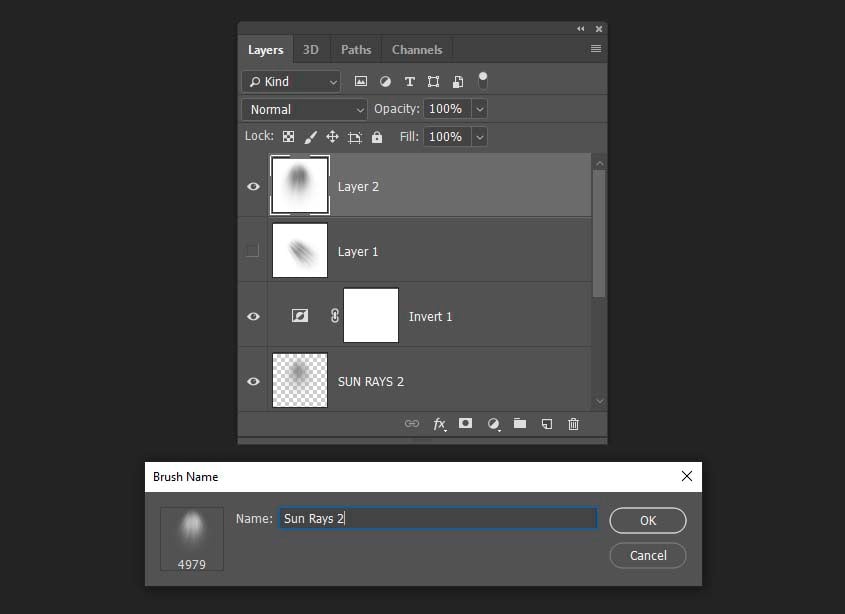Hide the SUN RAYS 2 layer

coord(253,381)
